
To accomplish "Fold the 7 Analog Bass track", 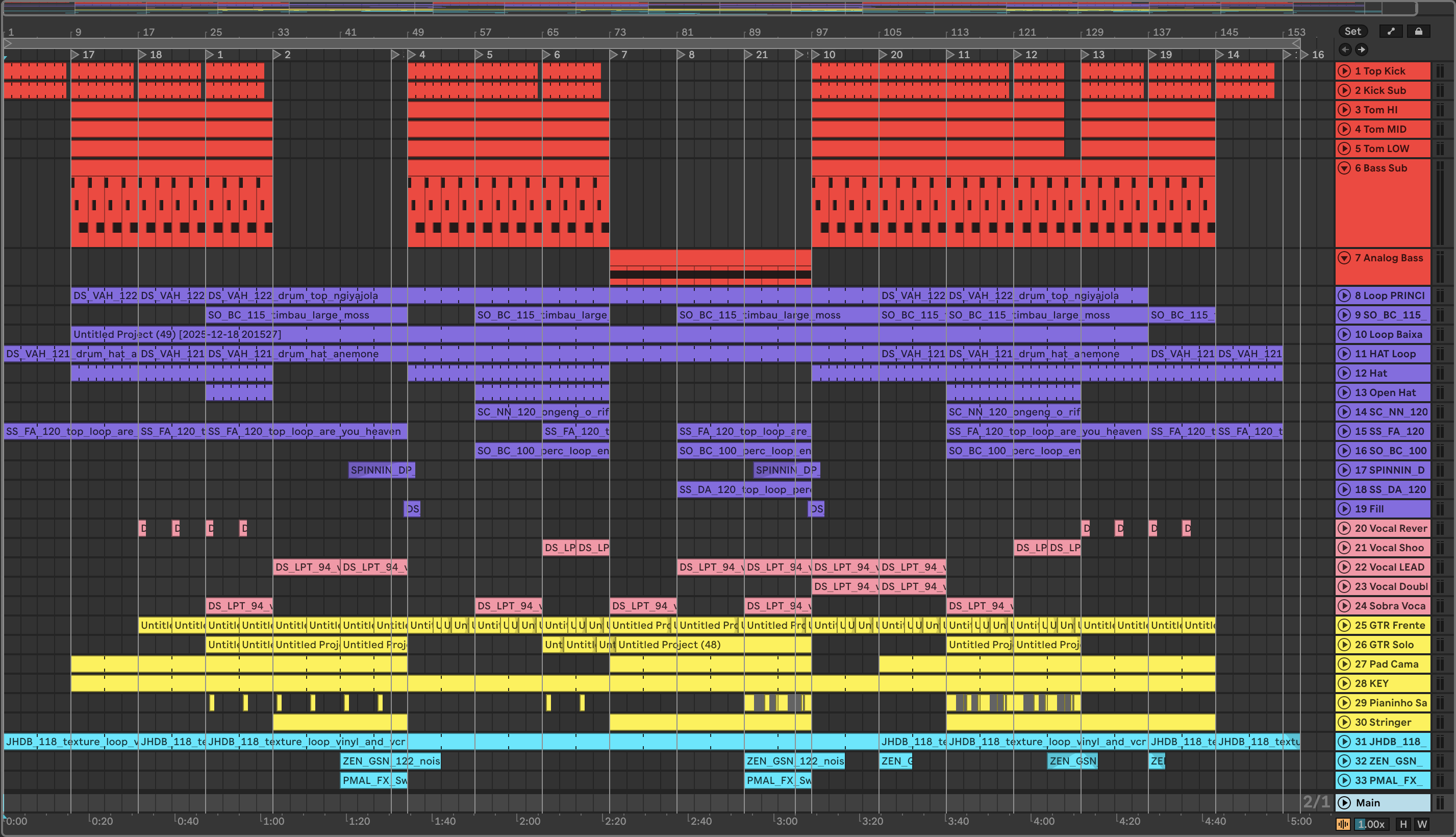I will tap(1344, 258).
